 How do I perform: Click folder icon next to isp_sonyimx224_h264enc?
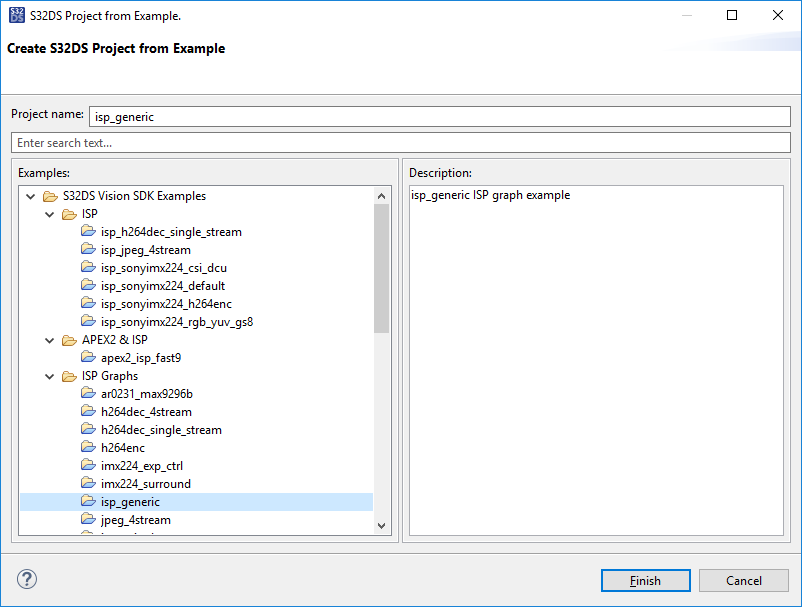coord(88,303)
